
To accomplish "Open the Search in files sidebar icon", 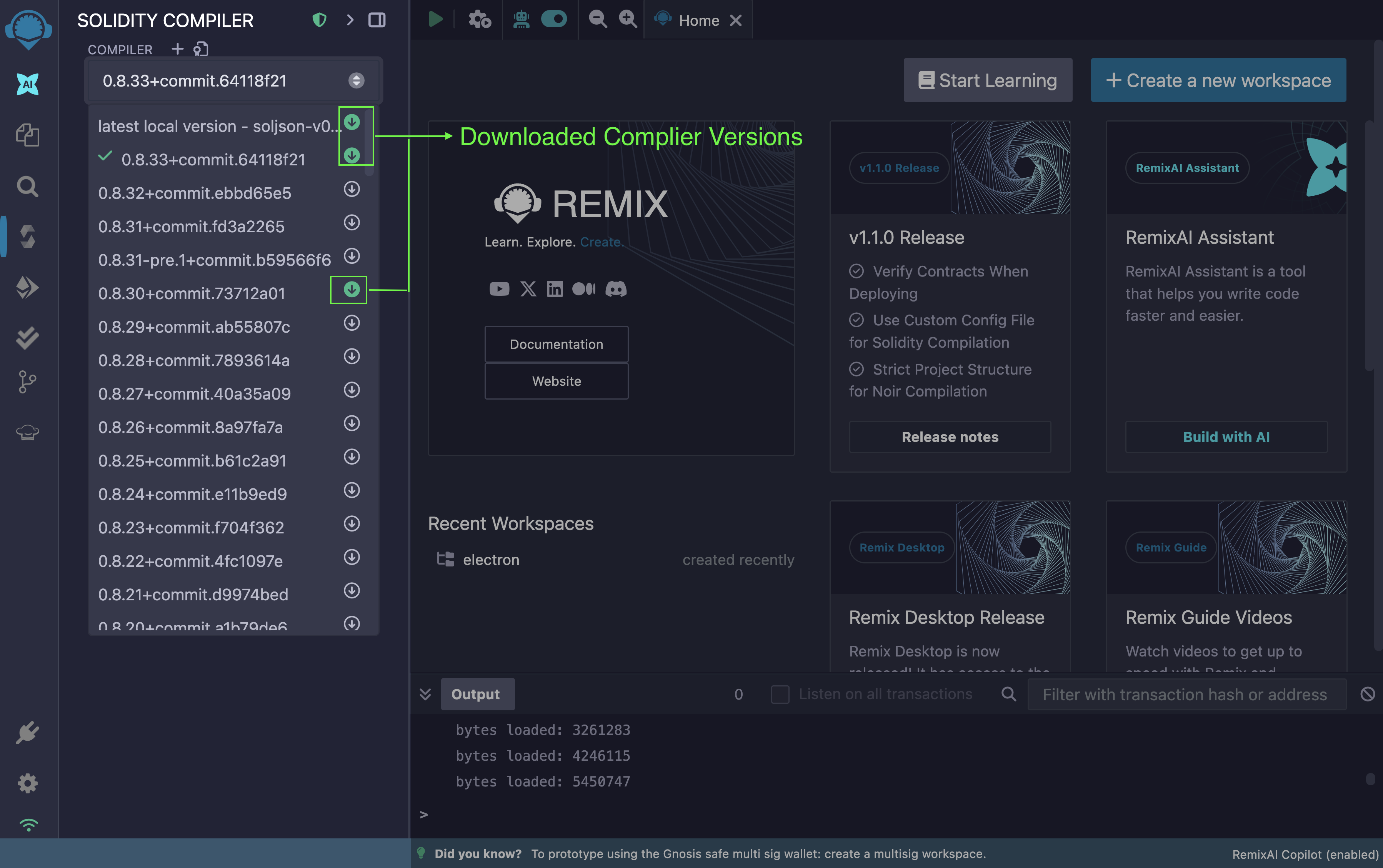I will (x=28, y=186).
